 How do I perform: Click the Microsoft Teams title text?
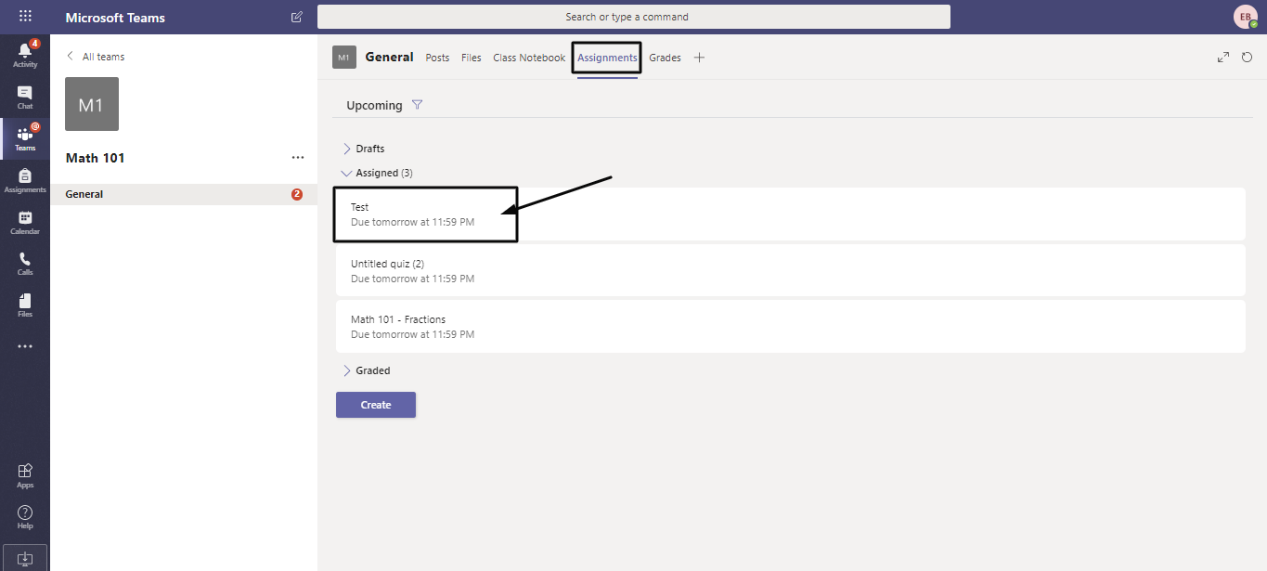coord(115,18)
